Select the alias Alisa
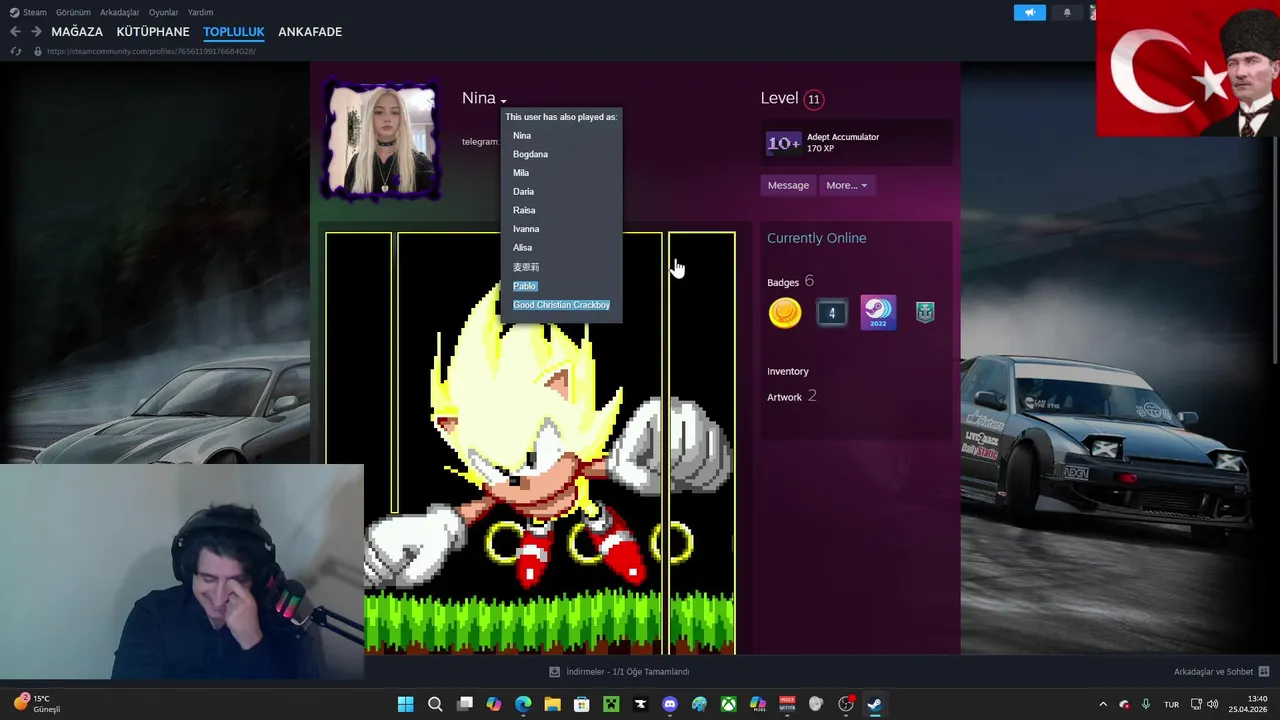 522,247
